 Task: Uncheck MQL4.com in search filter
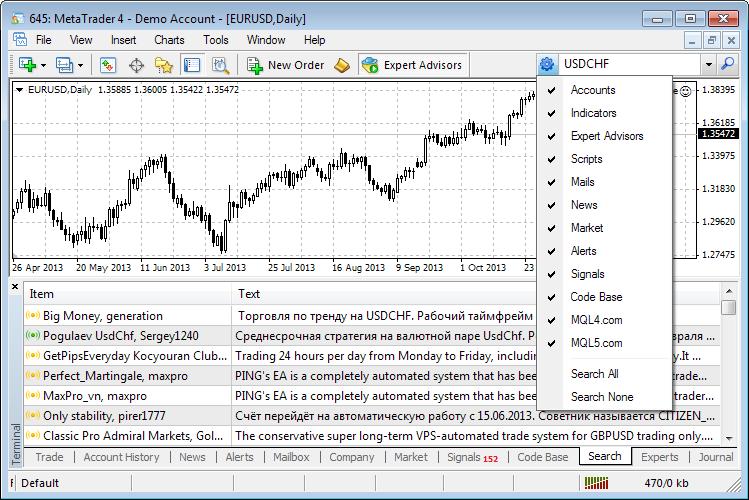tap(604, 319)
